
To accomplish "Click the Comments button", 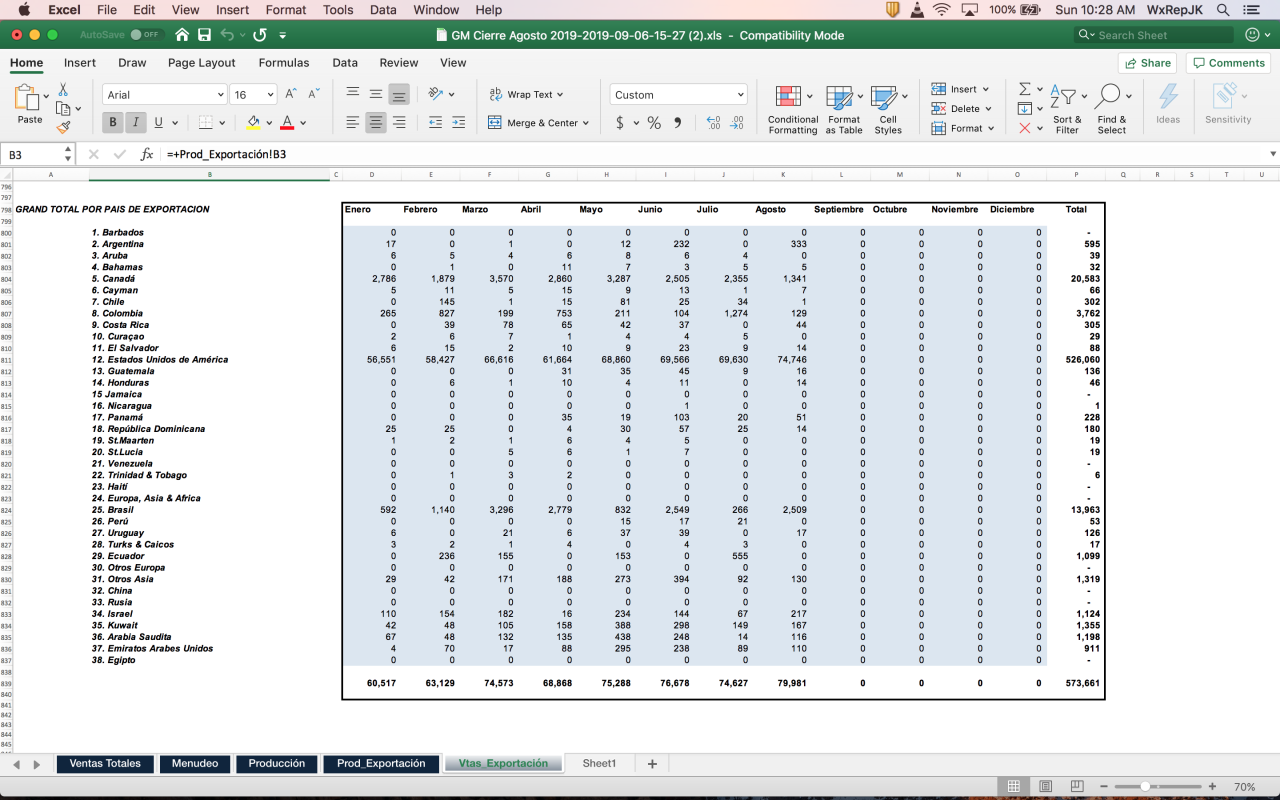I will (1228, 63).
